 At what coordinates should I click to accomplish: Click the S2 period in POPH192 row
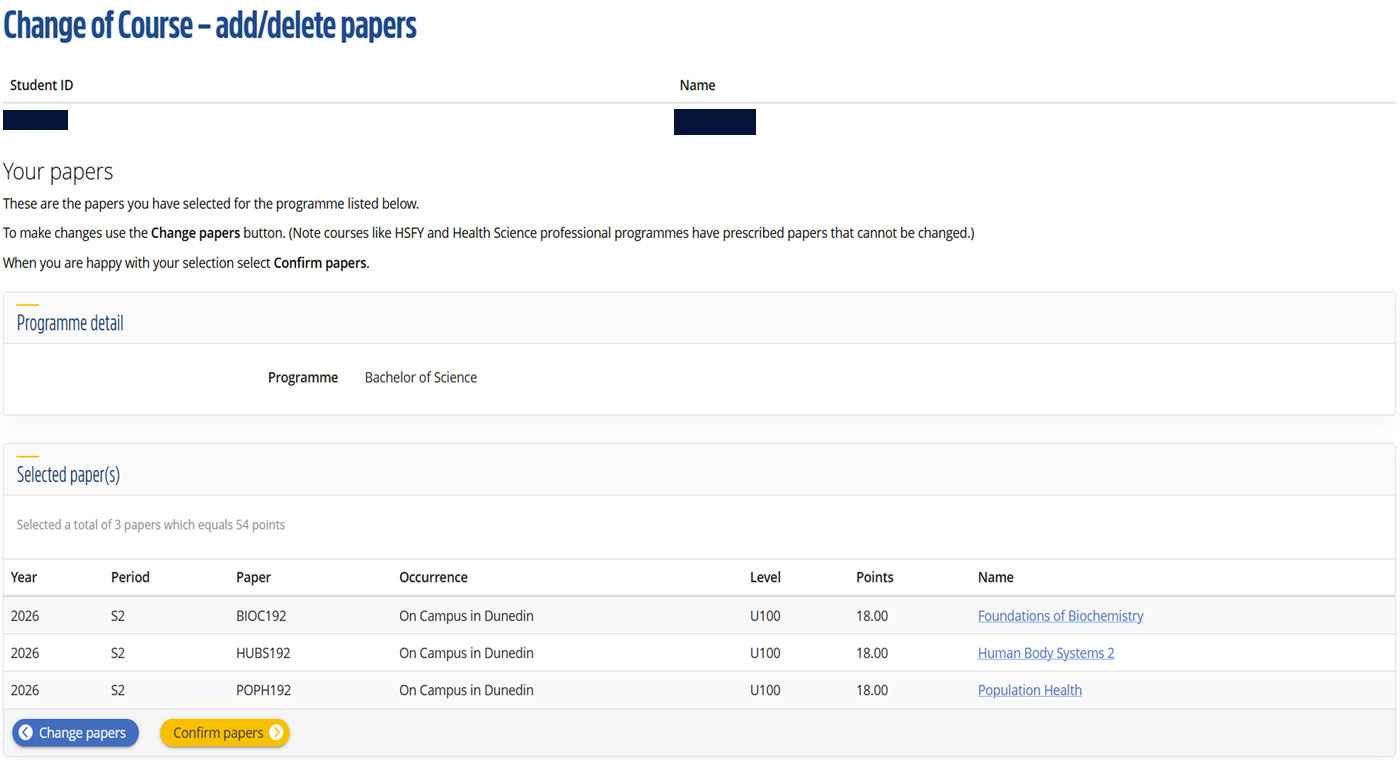[118, 690]
